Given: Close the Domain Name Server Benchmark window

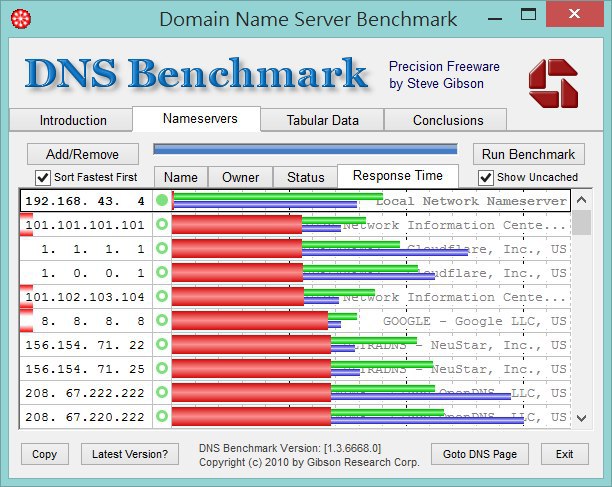Looking at the screenshot, I should tap(575, 14).
